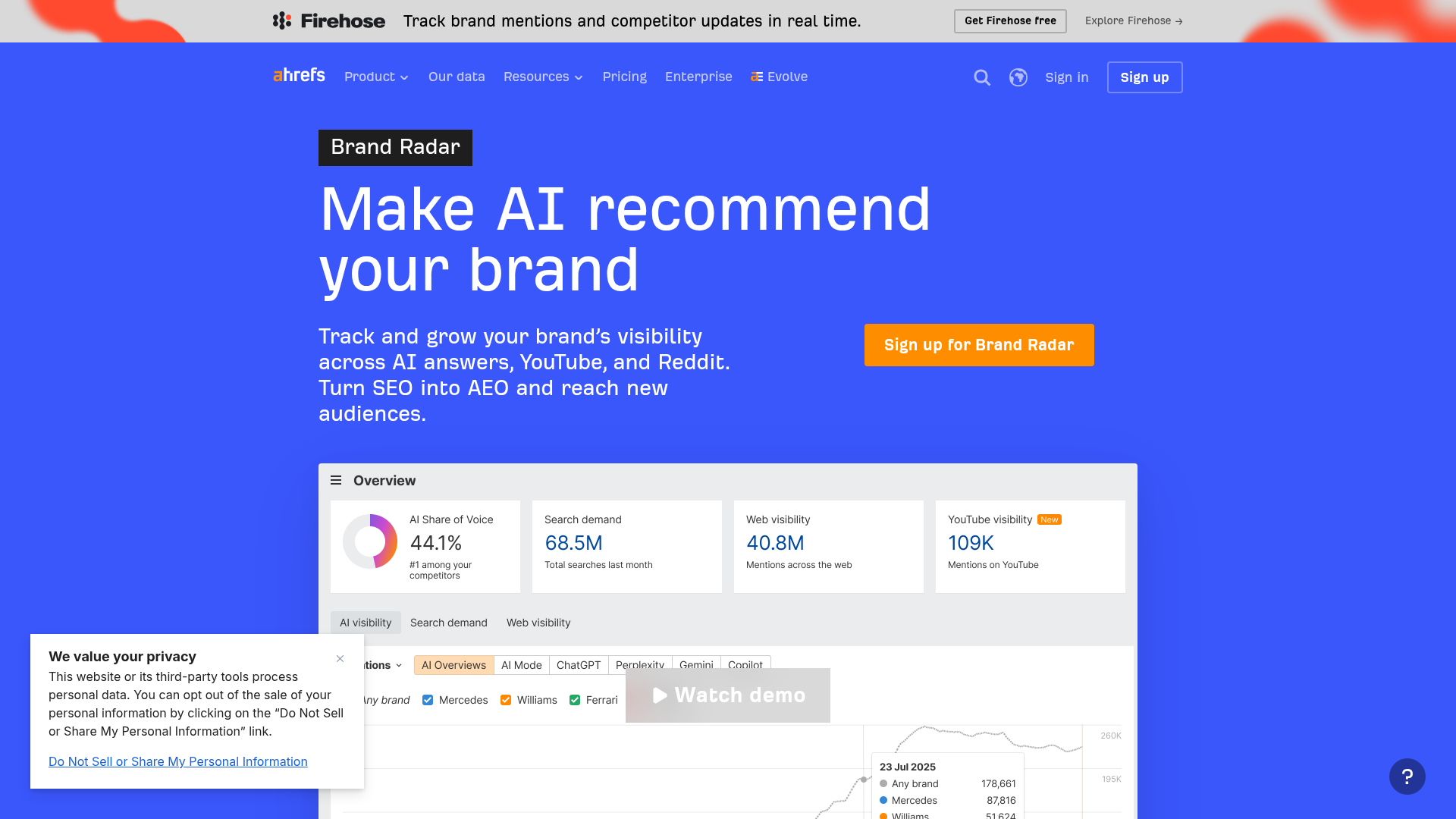
Task: Go to Our data page
Action: [x=457, y=77]
